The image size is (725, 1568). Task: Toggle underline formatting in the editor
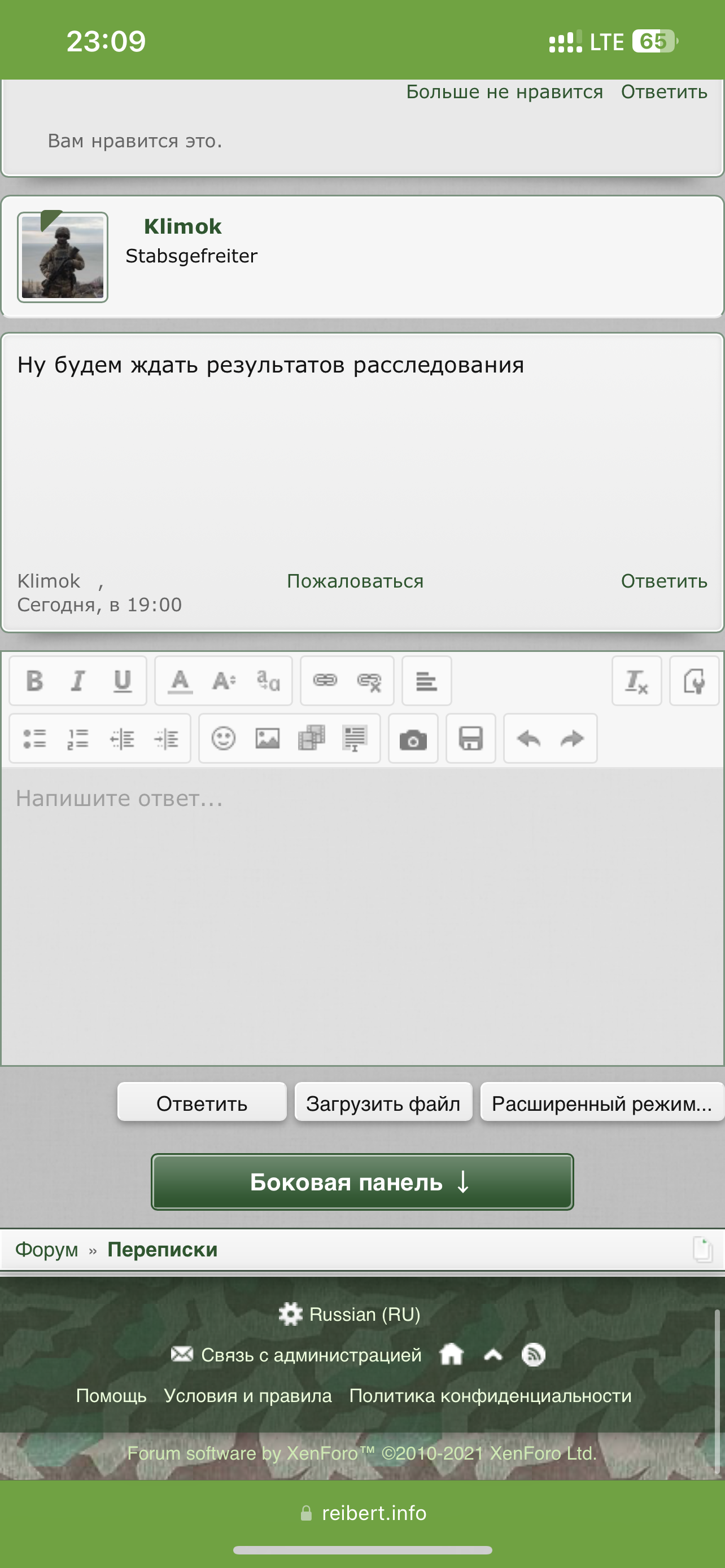(123, 681)
